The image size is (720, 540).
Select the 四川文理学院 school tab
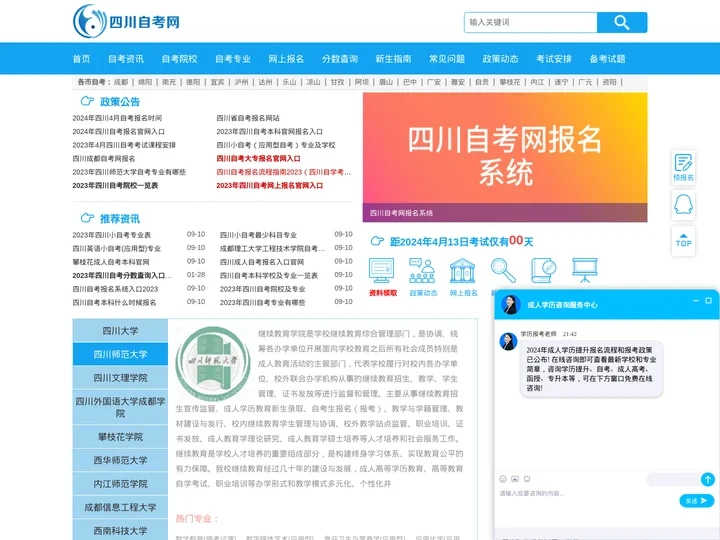click(120, 377)
